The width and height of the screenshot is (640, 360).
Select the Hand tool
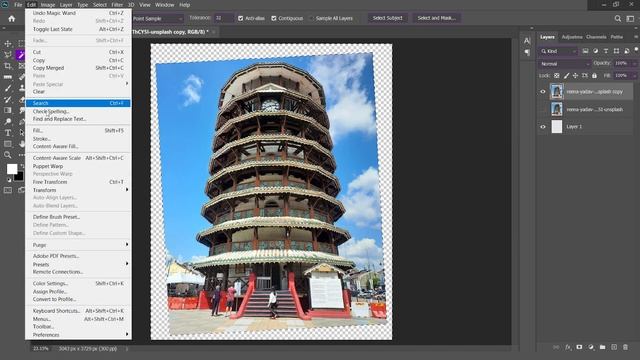[21, 144]
